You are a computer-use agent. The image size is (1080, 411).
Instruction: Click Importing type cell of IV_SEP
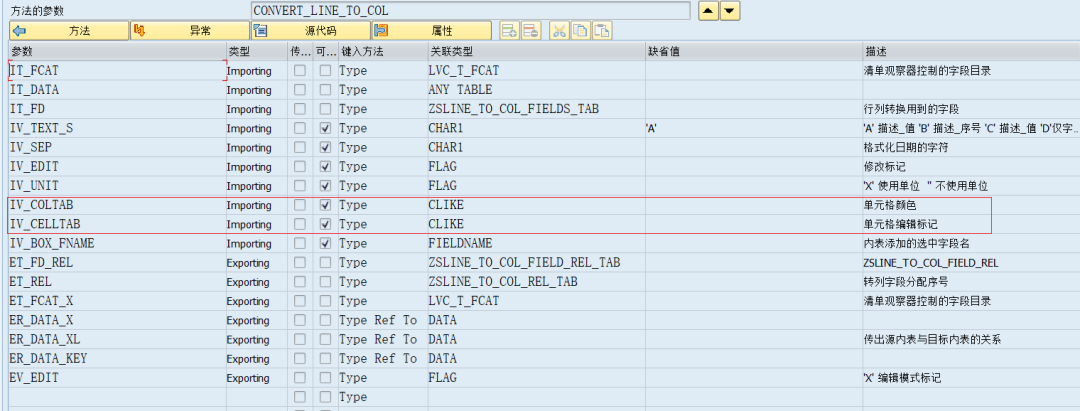point(257,148)
